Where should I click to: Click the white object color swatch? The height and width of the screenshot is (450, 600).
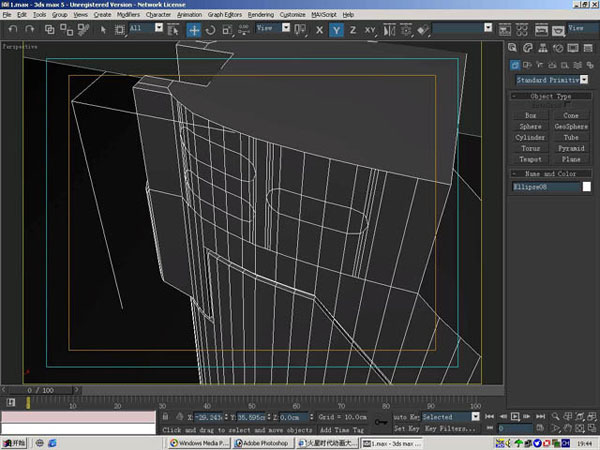(587, 187)
